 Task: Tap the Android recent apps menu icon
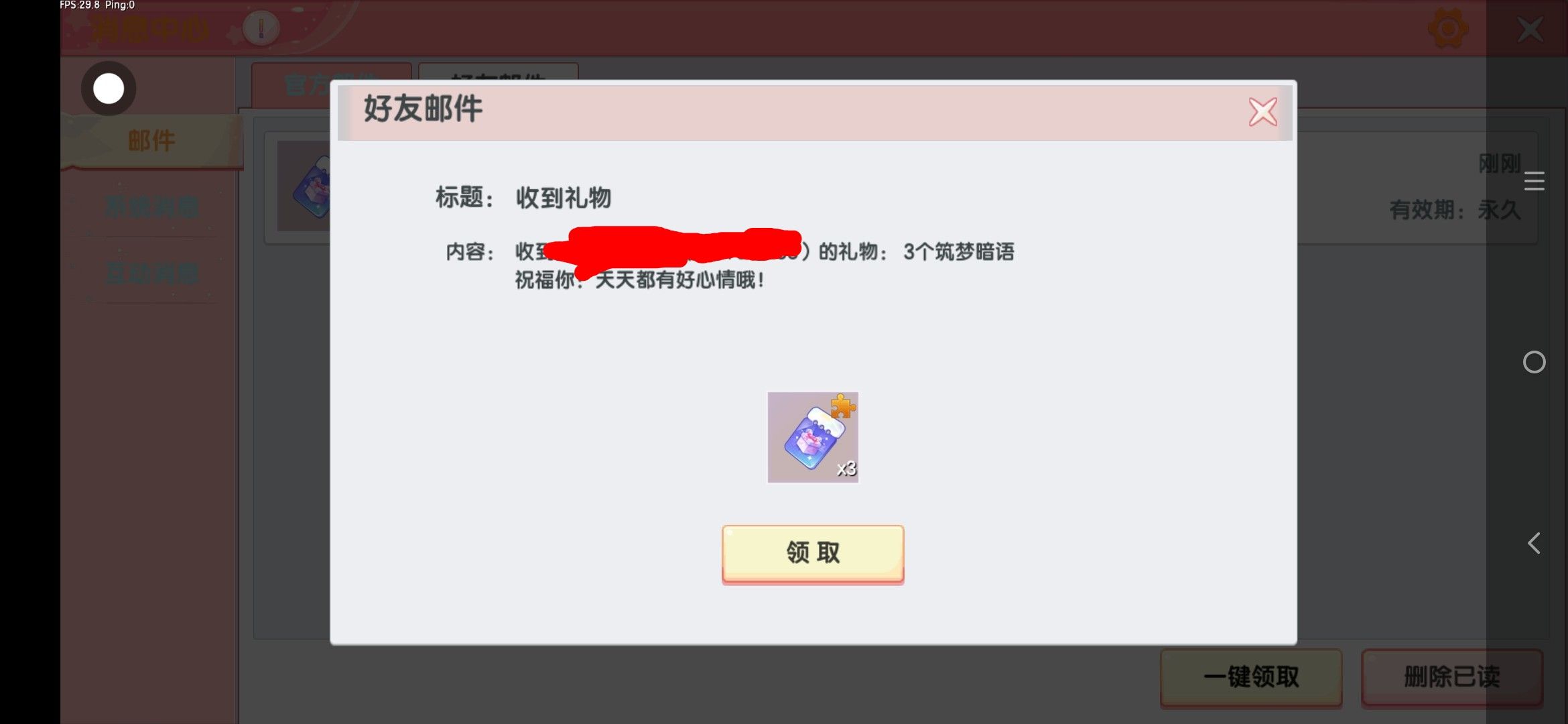pos(1534,181)
